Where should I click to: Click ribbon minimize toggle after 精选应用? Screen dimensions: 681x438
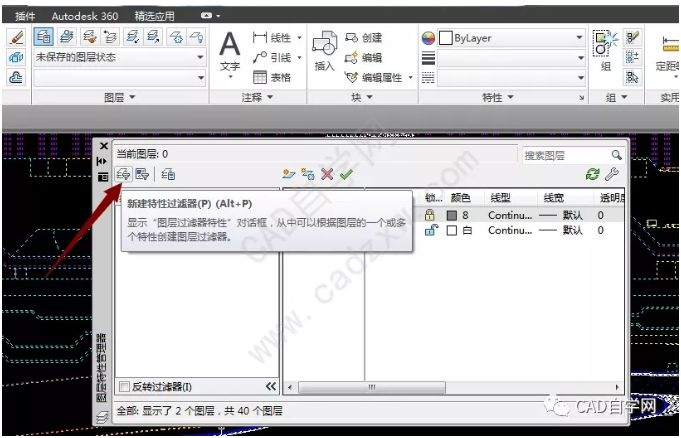[x=207, y=16]
